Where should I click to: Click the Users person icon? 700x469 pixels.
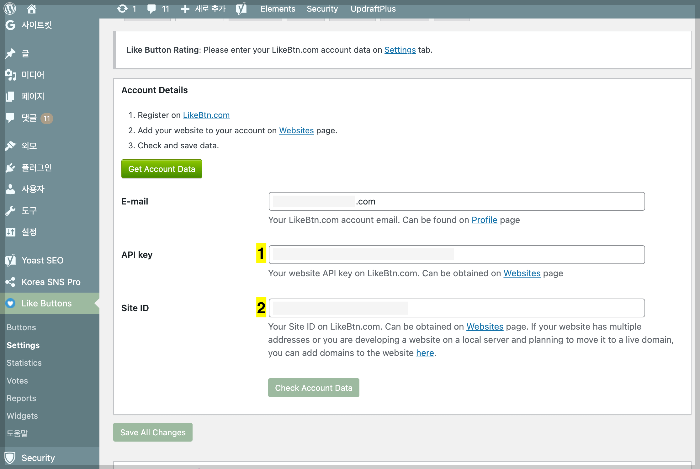pos(10,189)
